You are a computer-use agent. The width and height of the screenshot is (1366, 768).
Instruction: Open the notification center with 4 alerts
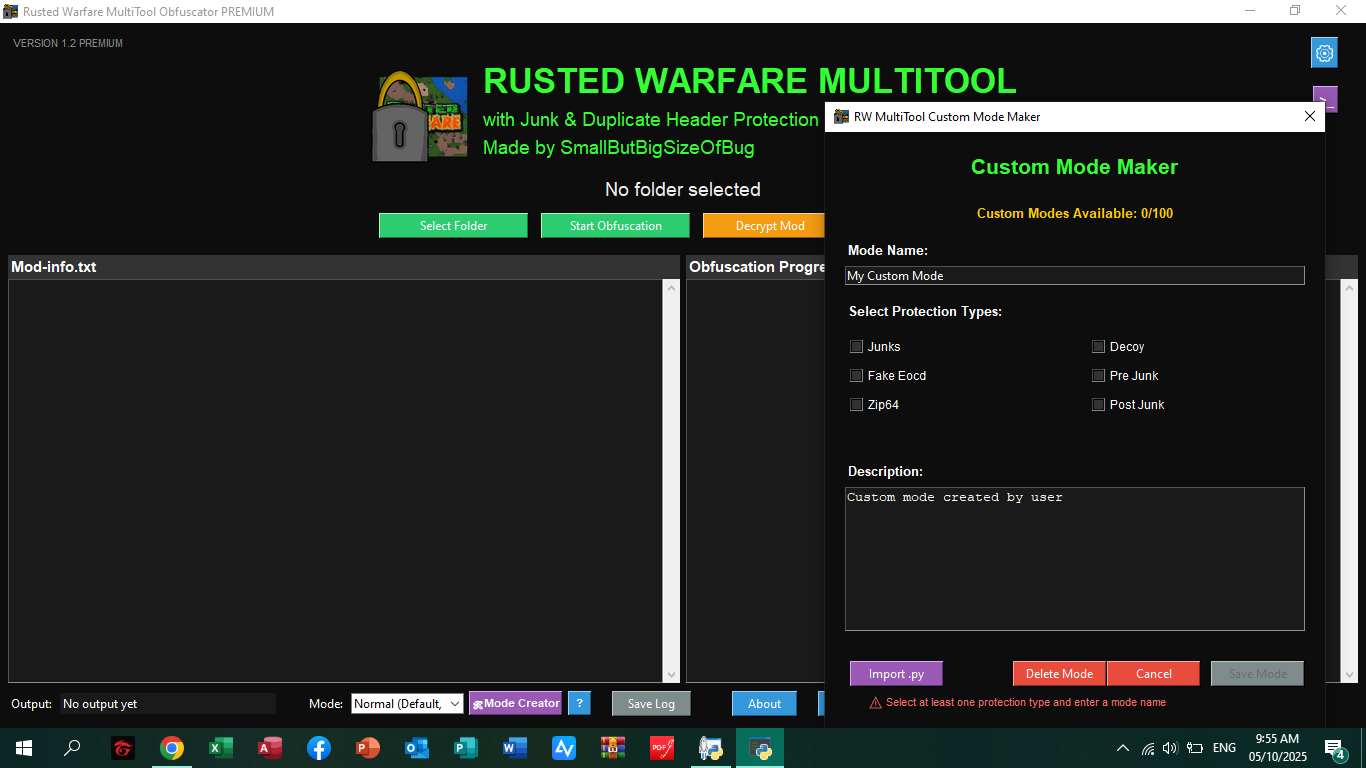(1335, 748)
